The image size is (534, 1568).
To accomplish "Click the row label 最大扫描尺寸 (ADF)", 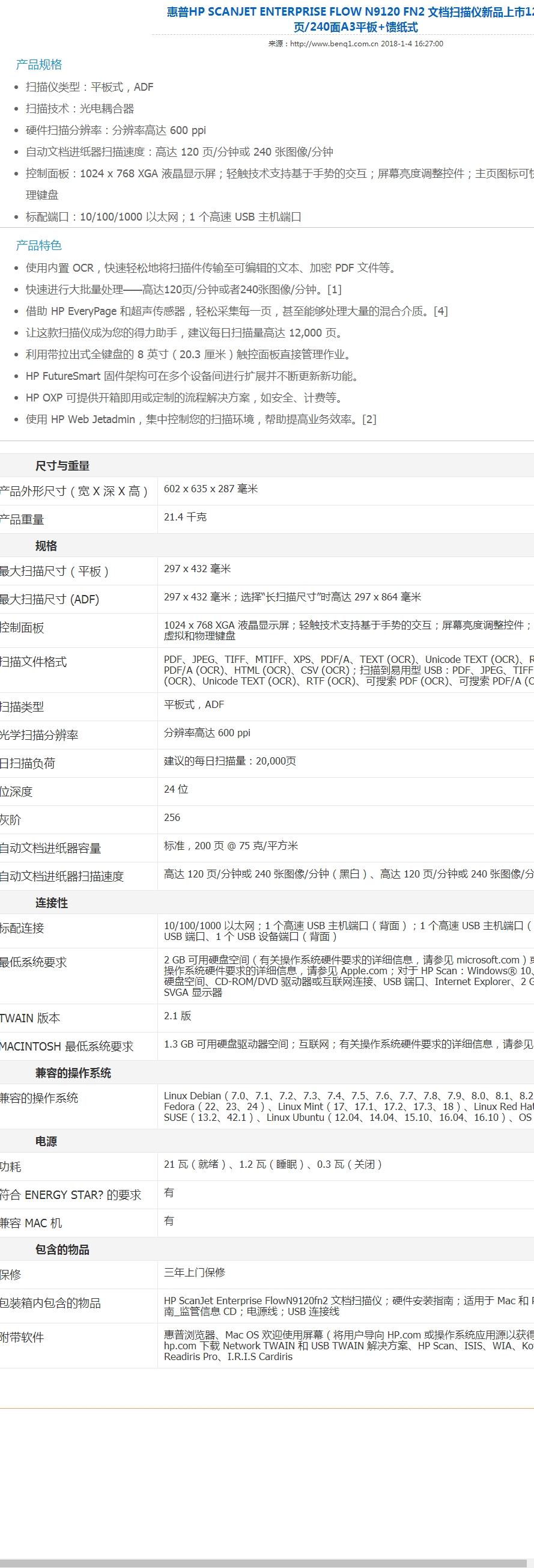I will (x=49, y=600).
